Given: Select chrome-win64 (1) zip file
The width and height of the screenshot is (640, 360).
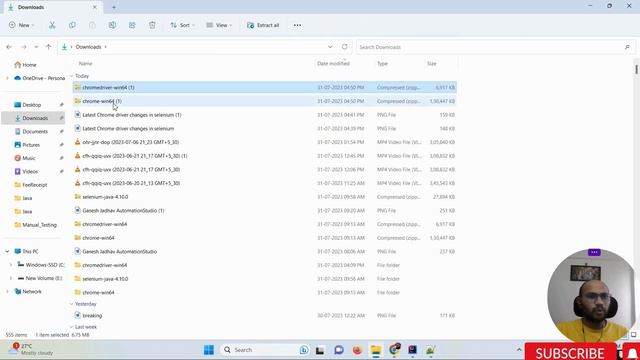Looking at the screenshot, I should click(264, 101).
